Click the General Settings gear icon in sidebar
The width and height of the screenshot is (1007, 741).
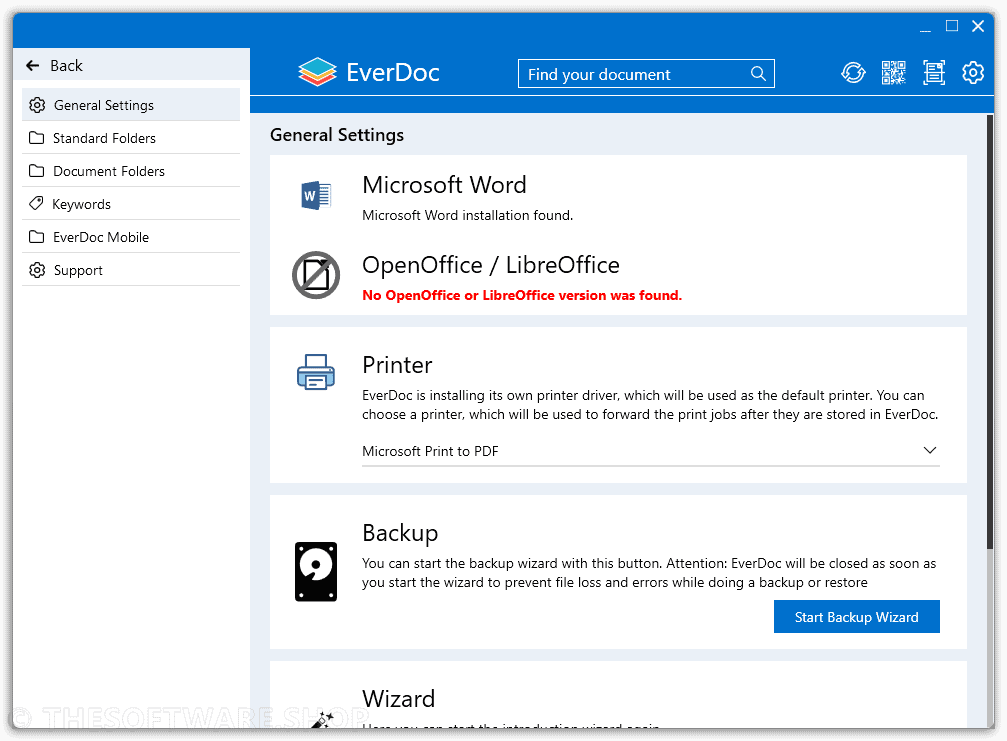pos(37,105)
